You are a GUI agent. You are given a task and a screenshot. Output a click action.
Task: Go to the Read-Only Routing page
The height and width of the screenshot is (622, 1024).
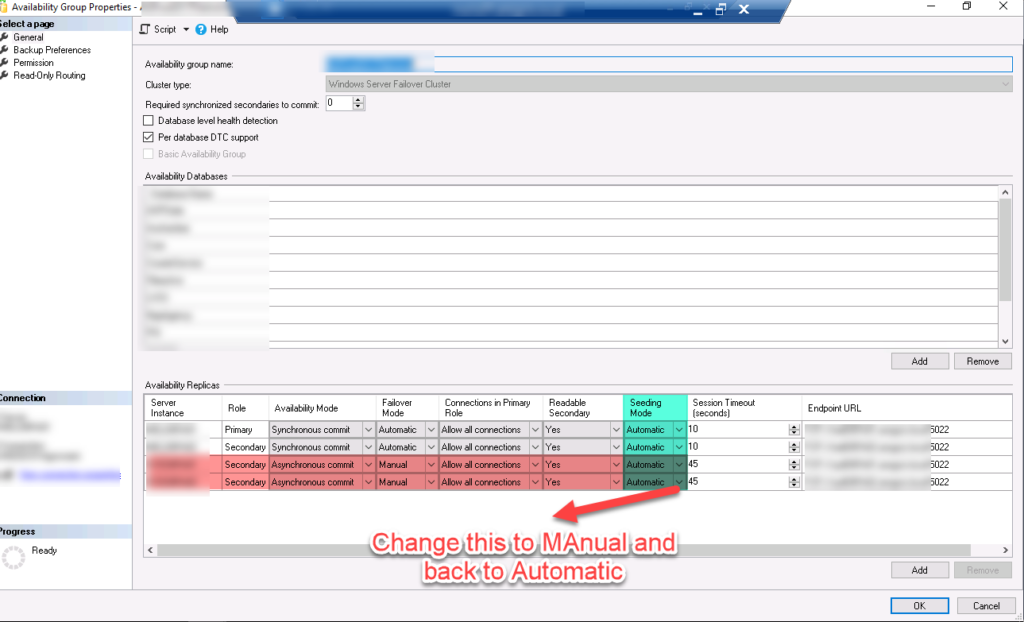(x=49, y=75)
